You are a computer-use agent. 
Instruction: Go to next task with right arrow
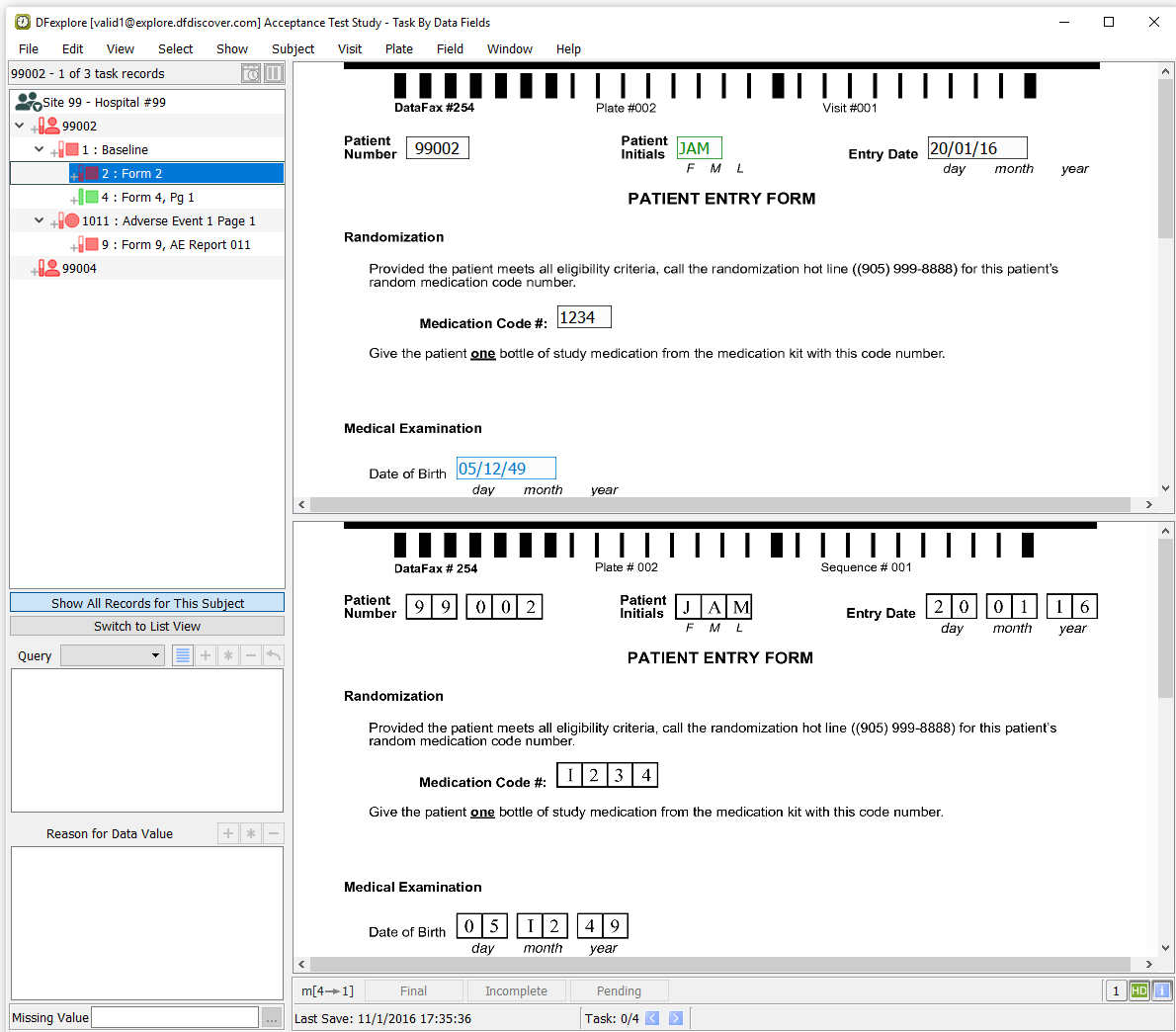676,1018
